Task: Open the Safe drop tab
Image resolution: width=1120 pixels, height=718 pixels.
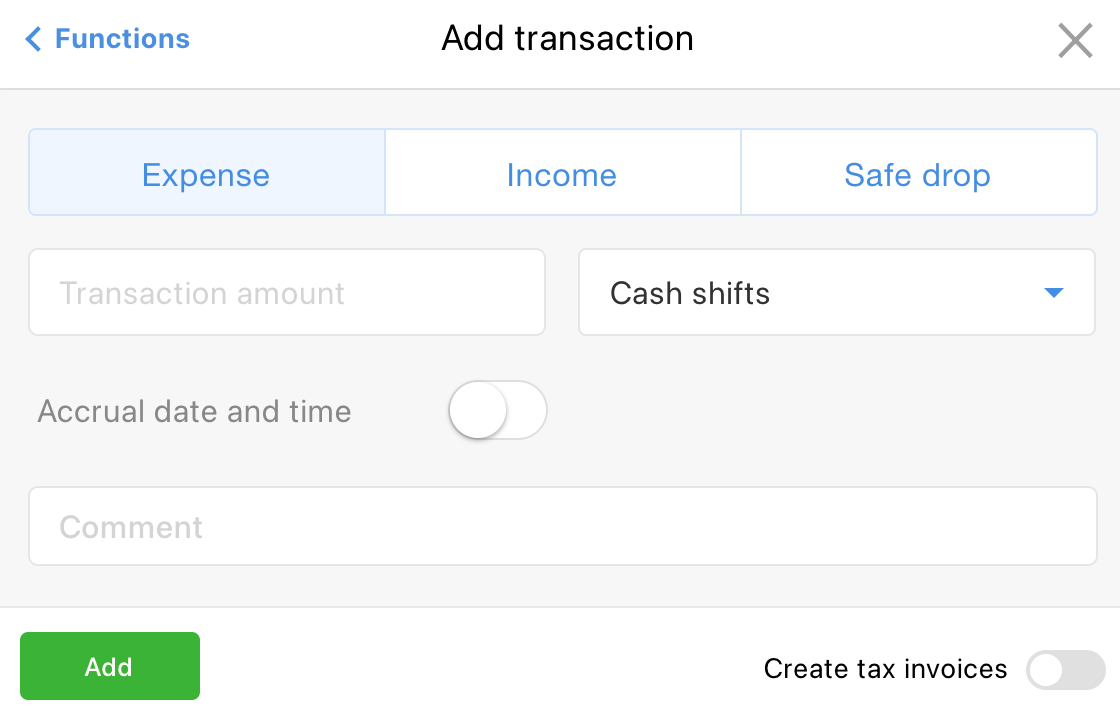Action: (918, 173)
